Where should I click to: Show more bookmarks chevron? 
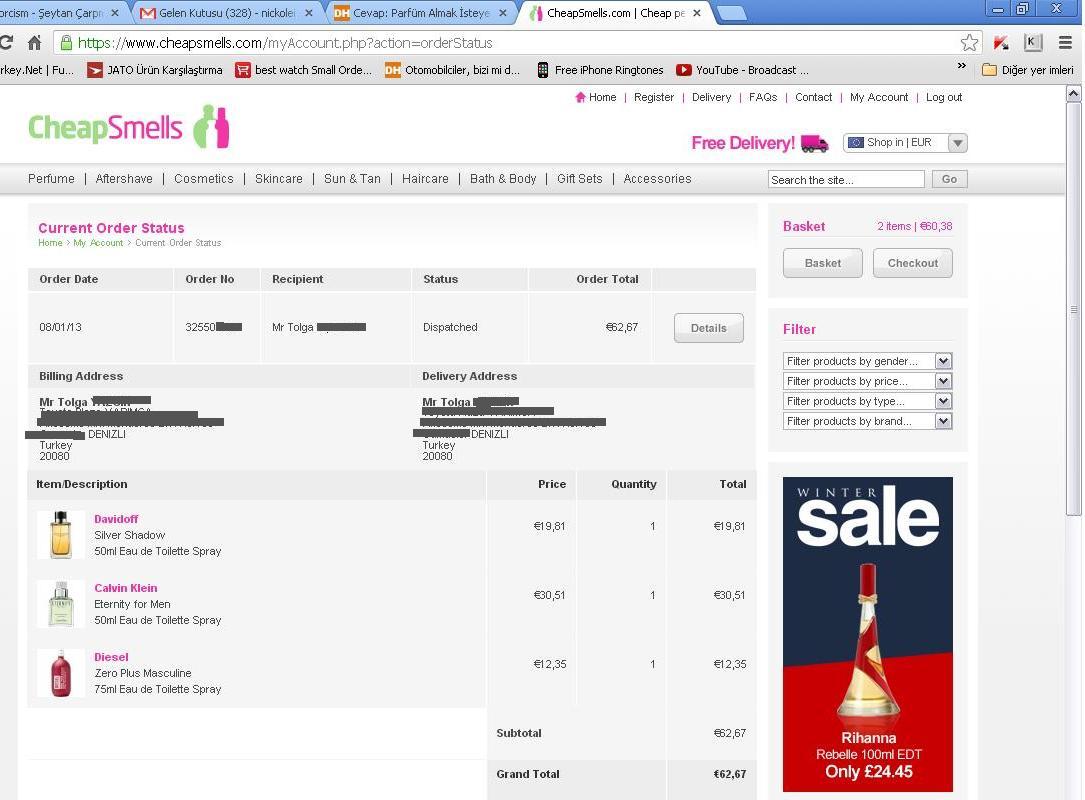pyautogui.click(x=961, y=66)
